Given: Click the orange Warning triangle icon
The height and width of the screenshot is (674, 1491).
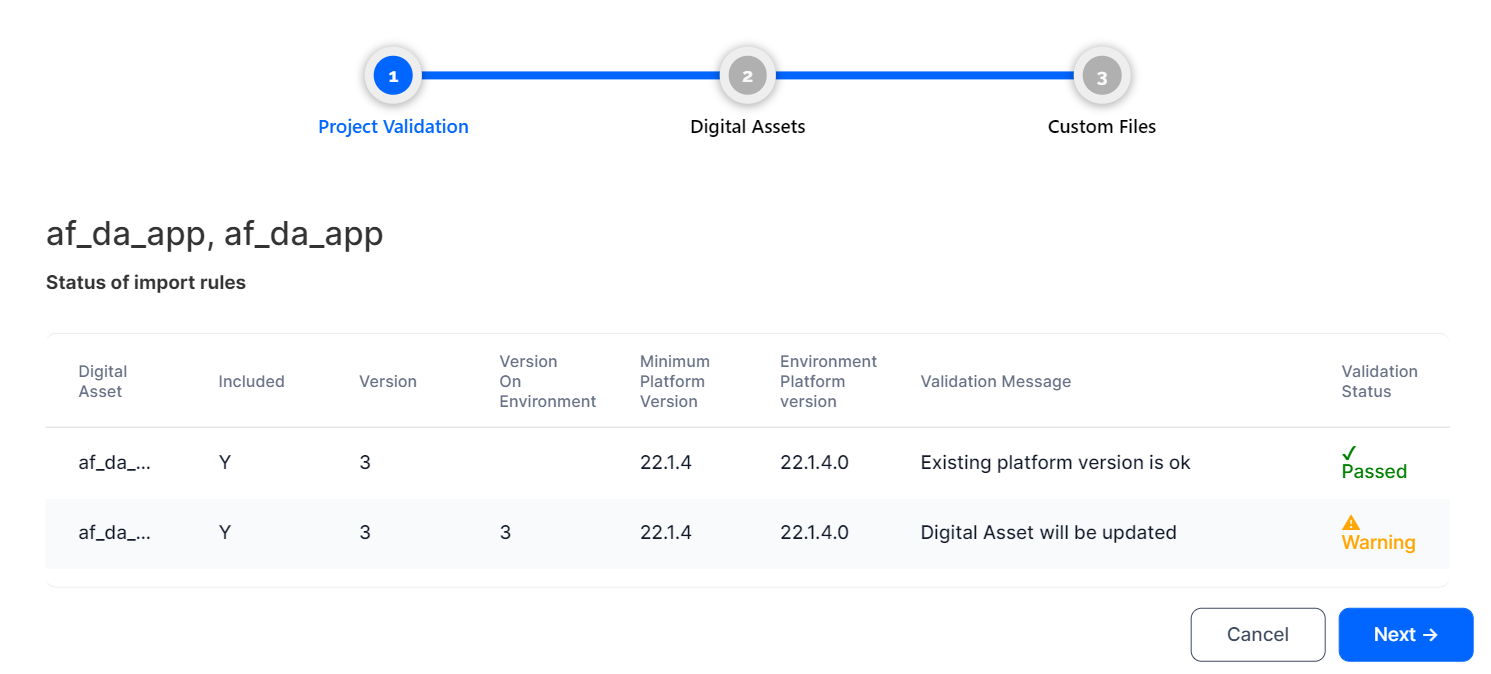Looking at the screenshot, I should [1351, 523].
